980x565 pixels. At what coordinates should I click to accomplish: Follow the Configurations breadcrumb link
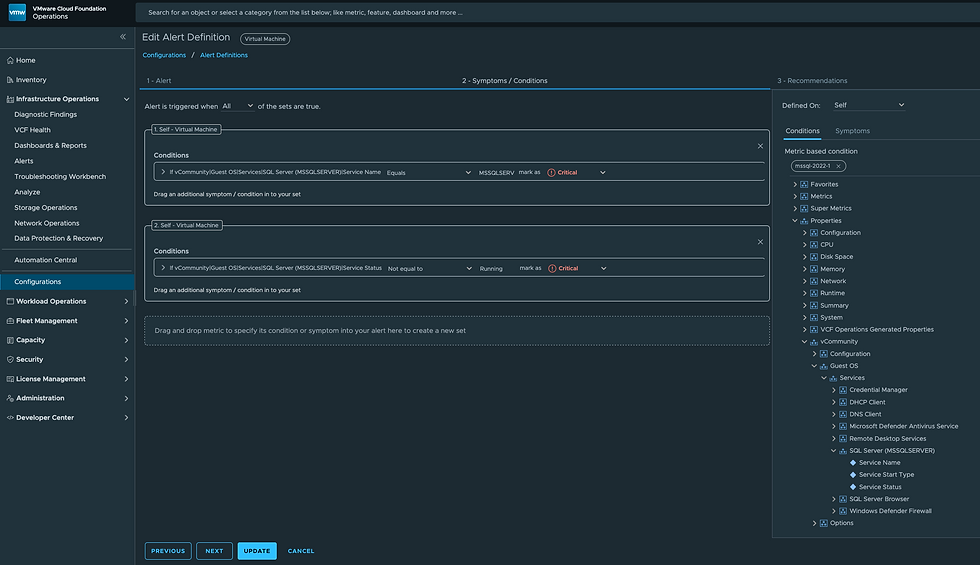click(x=164, y=55)
